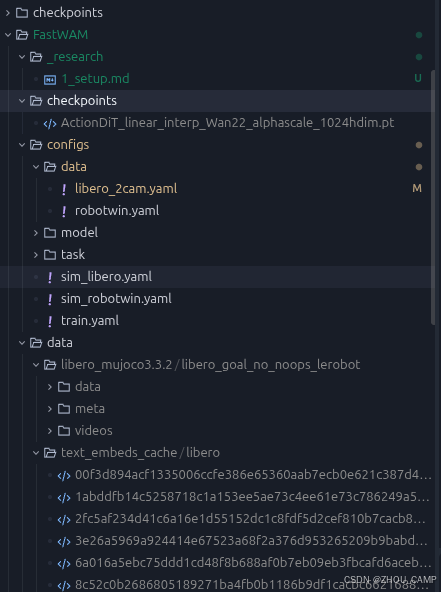The height and width of the screenshot is (592, 441).
Task: Select the FastWAM folder name
Action: 60,35
